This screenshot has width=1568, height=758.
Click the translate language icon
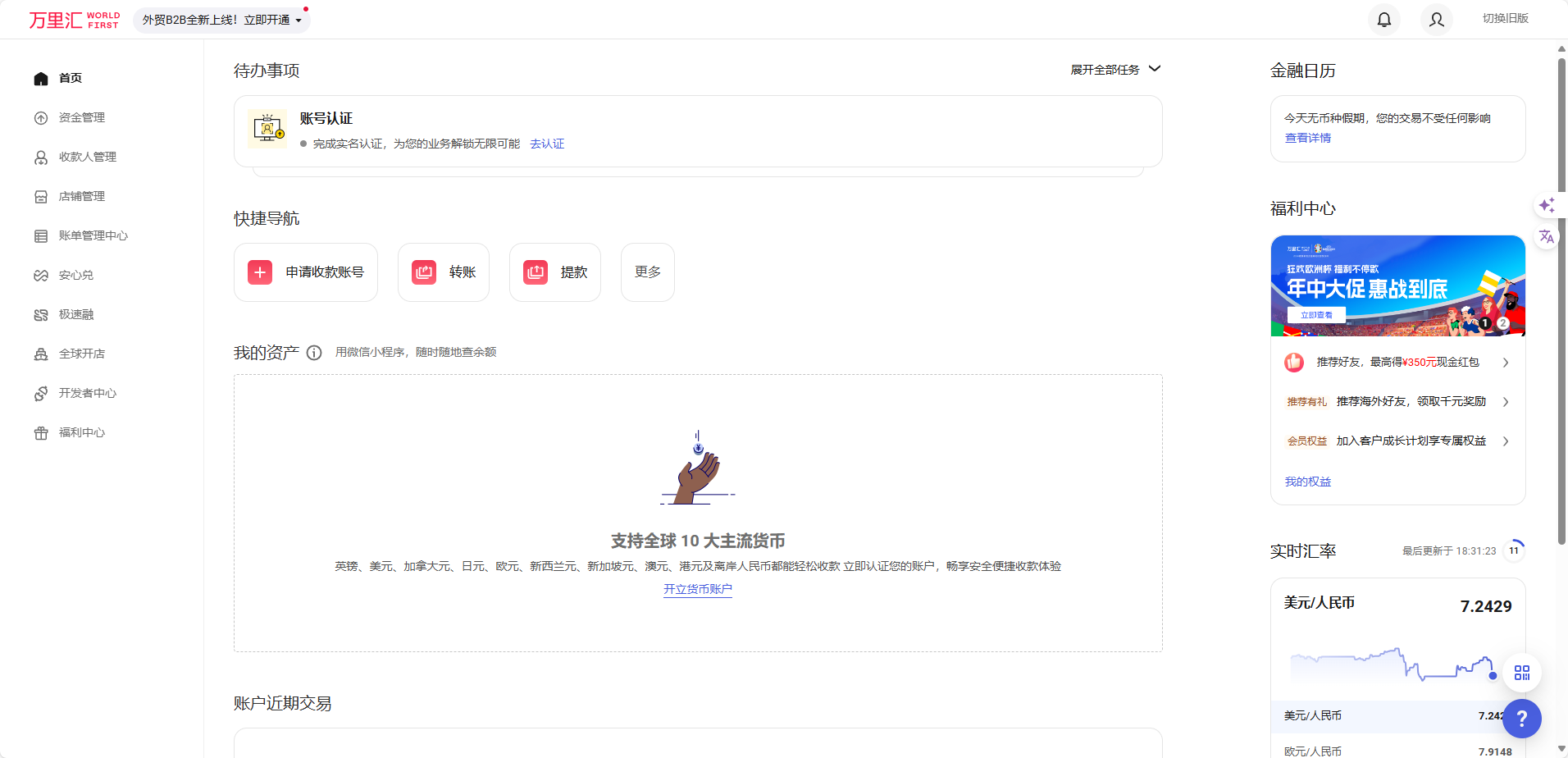pos(1547,237)
